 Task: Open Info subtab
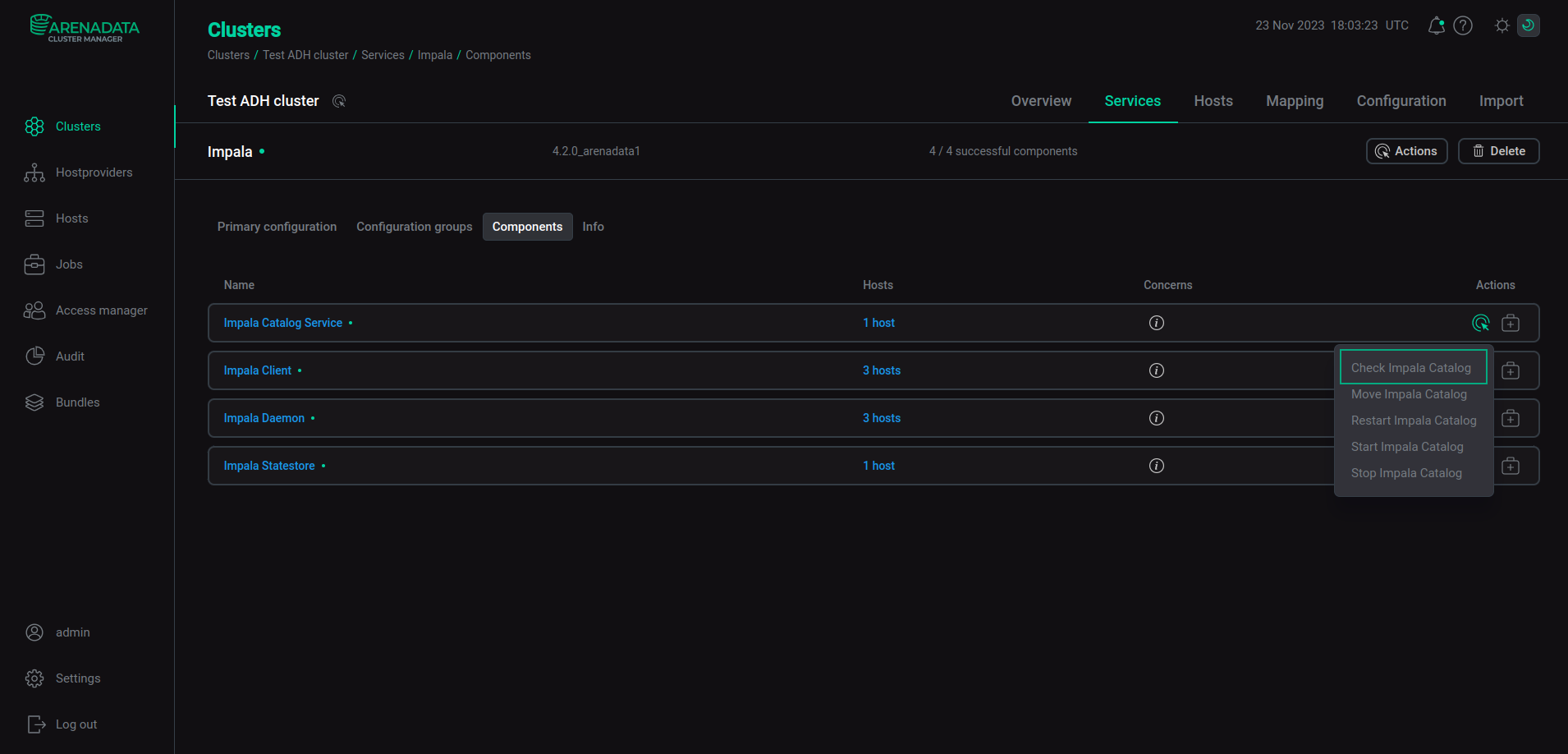[593, 227]
